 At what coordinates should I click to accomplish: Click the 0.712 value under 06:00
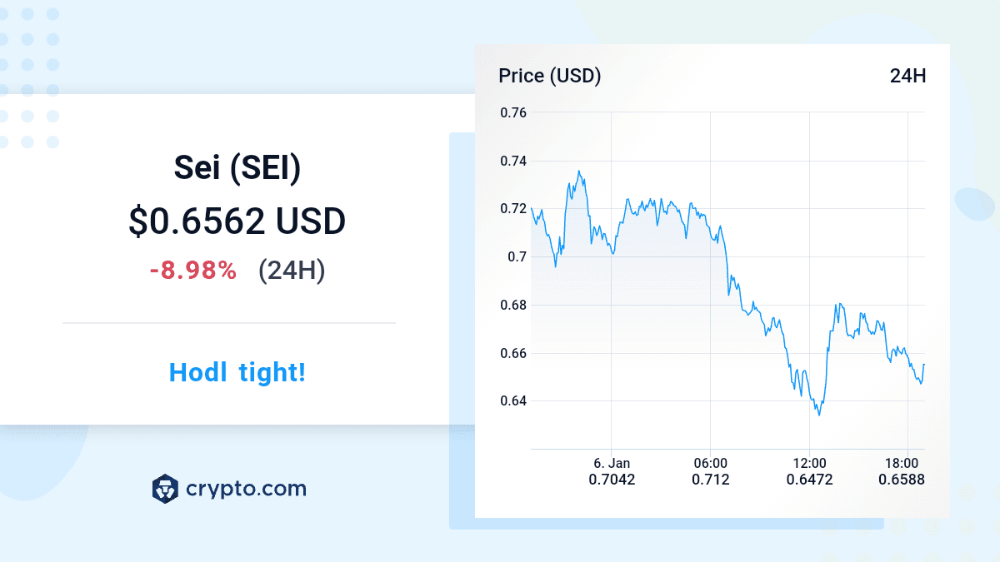pyautogui.click(x=710, y=480)
